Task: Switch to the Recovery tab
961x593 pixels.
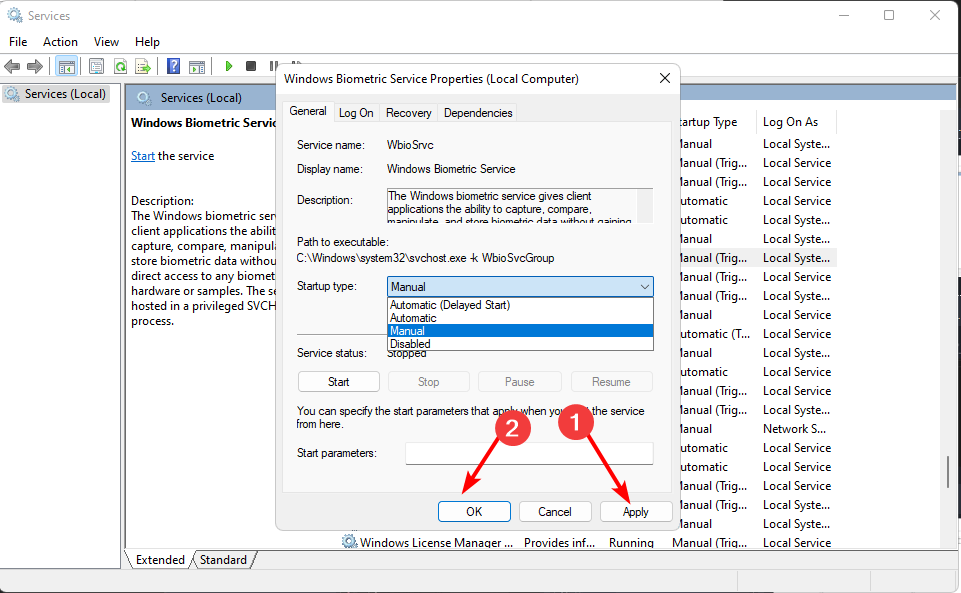Action: pos(409,113)
